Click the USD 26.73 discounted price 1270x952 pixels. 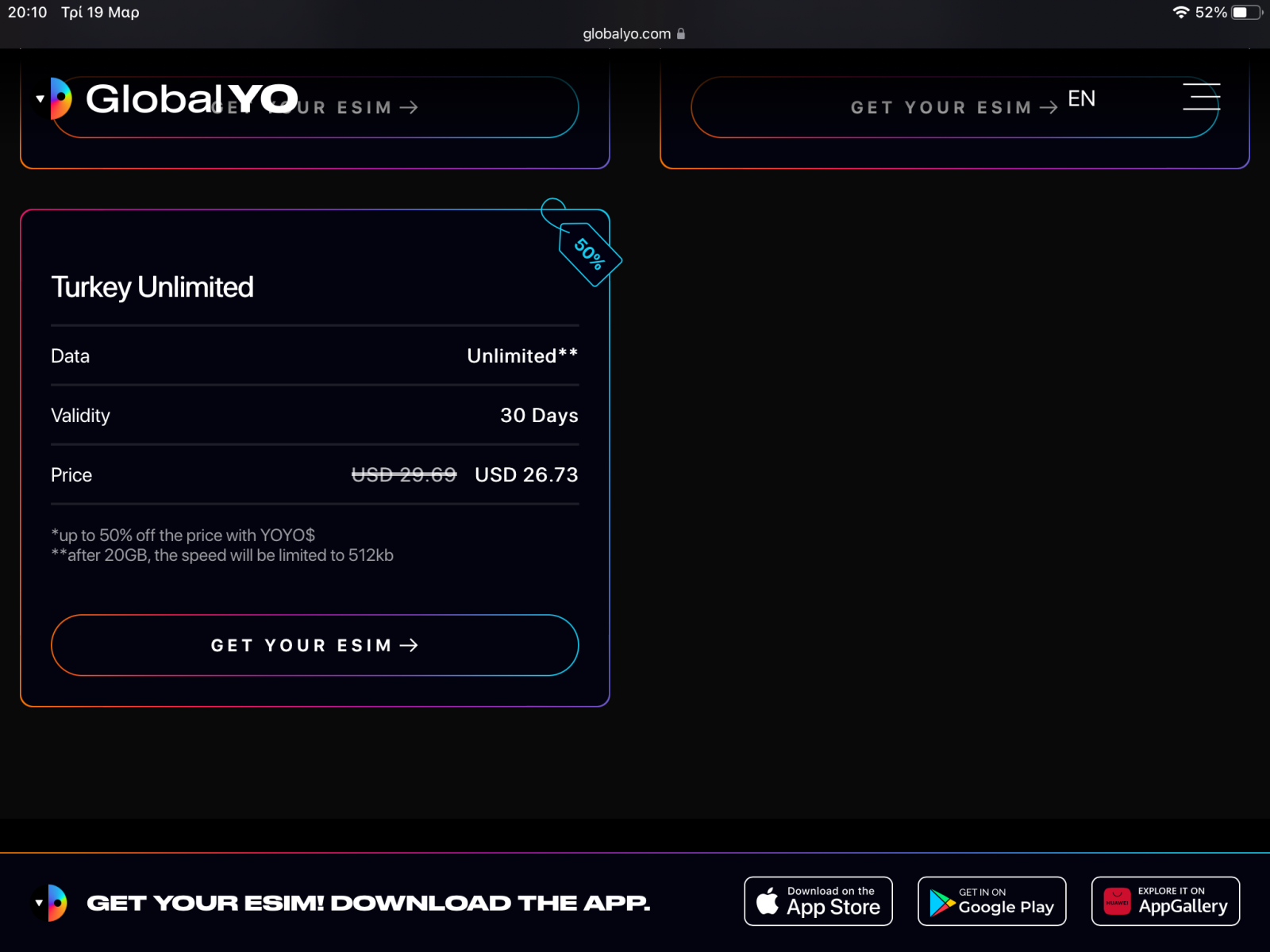[x=526, y=474]
